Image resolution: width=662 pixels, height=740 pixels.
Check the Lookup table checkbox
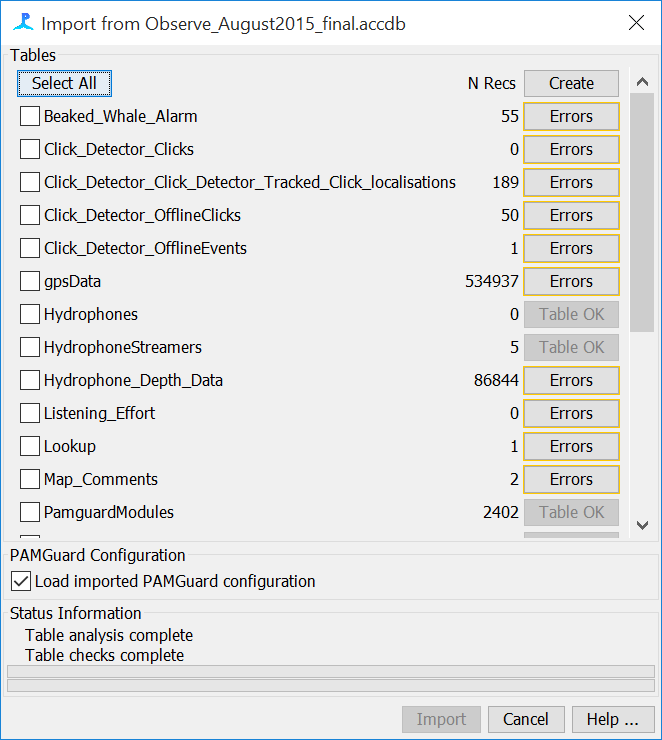point(30,446)
